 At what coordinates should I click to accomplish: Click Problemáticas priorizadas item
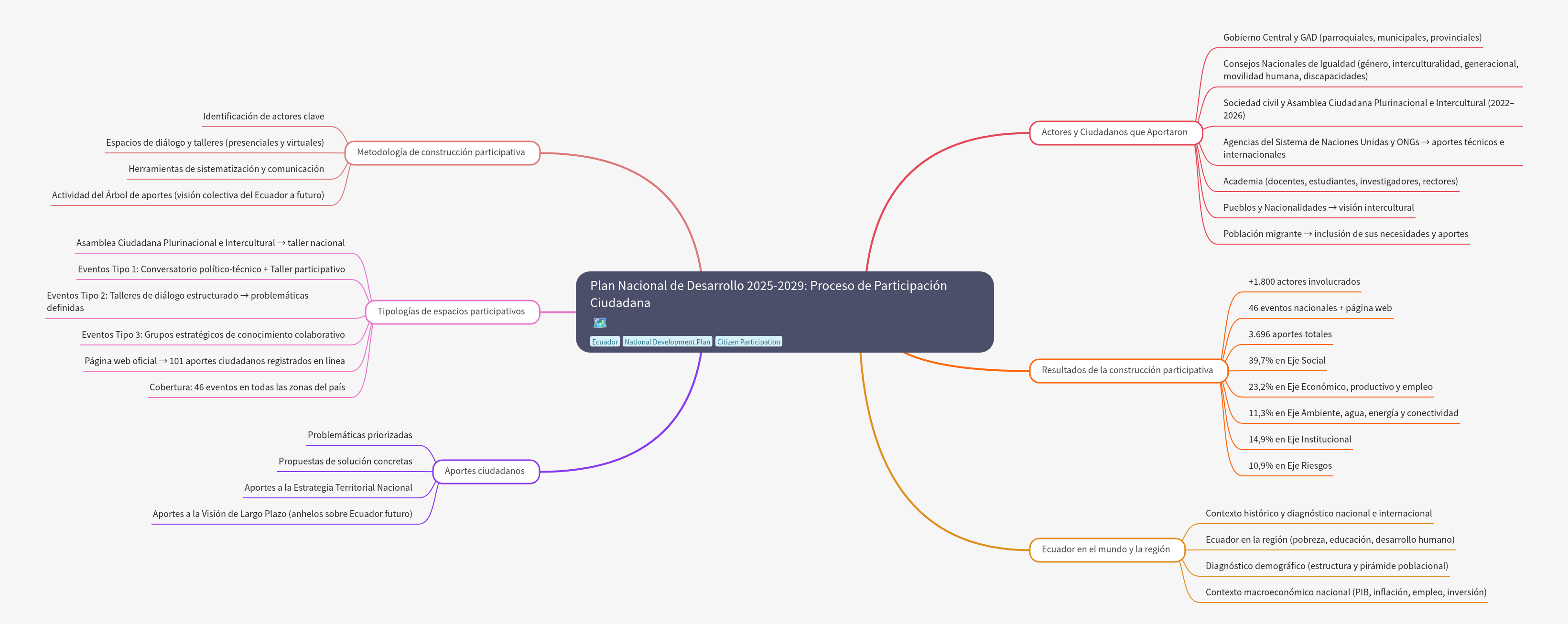coord(360,435)
